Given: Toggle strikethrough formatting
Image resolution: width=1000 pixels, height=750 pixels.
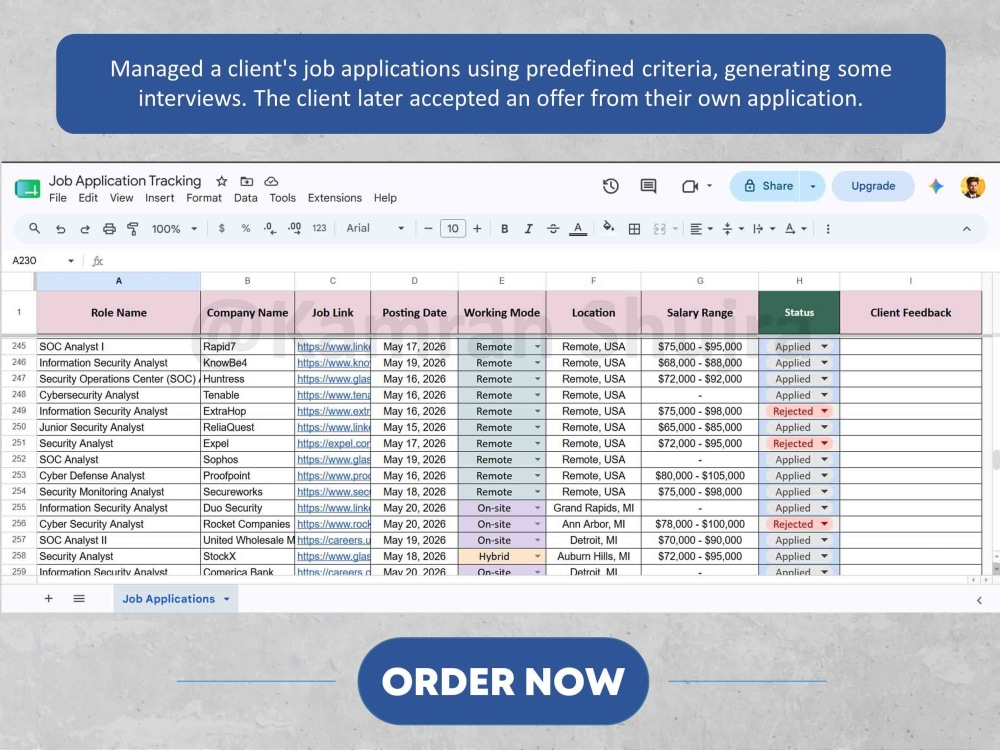Looking at the screenshot, I should coord(553,228).
